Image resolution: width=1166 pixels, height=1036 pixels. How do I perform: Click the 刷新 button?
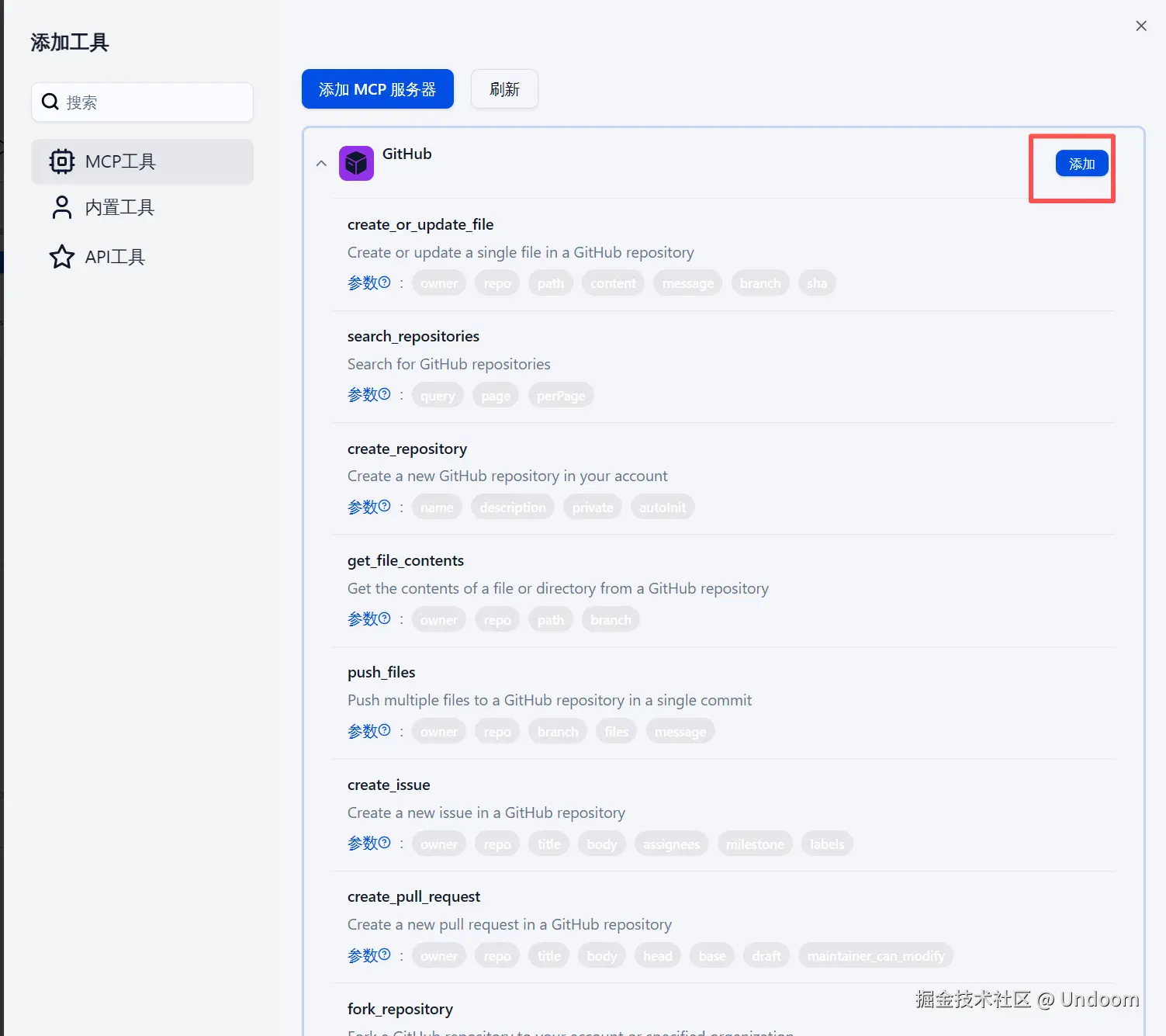pyautogui.click(x=504, y=89)
